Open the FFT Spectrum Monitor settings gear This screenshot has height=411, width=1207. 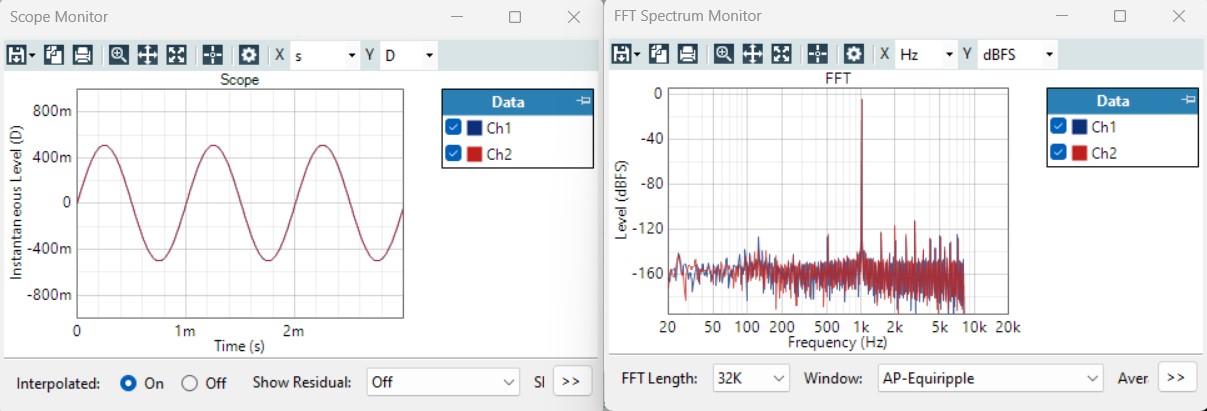[x=853, y=54]
